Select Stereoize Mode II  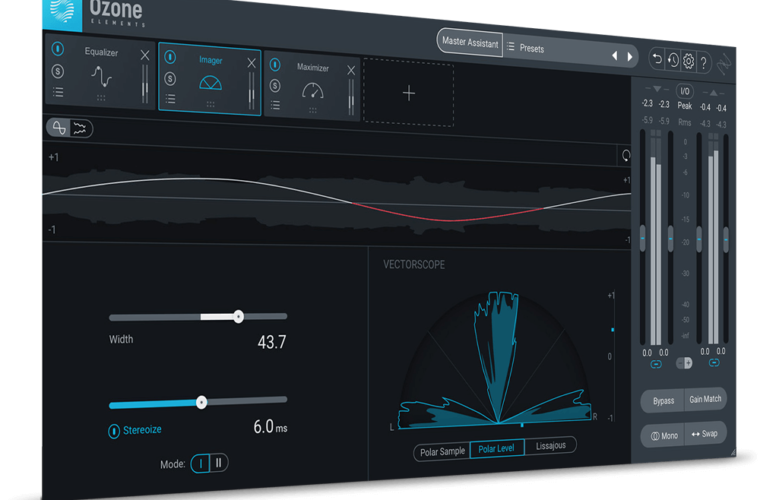pyautogui.click(x=219, y=463)
